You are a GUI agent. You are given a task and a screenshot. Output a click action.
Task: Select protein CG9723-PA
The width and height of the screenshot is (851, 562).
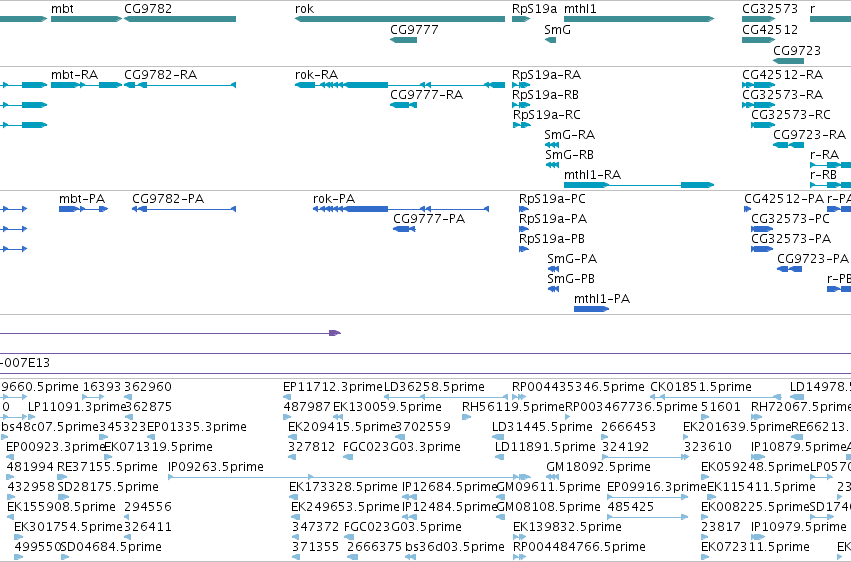(x=790, y=269)
